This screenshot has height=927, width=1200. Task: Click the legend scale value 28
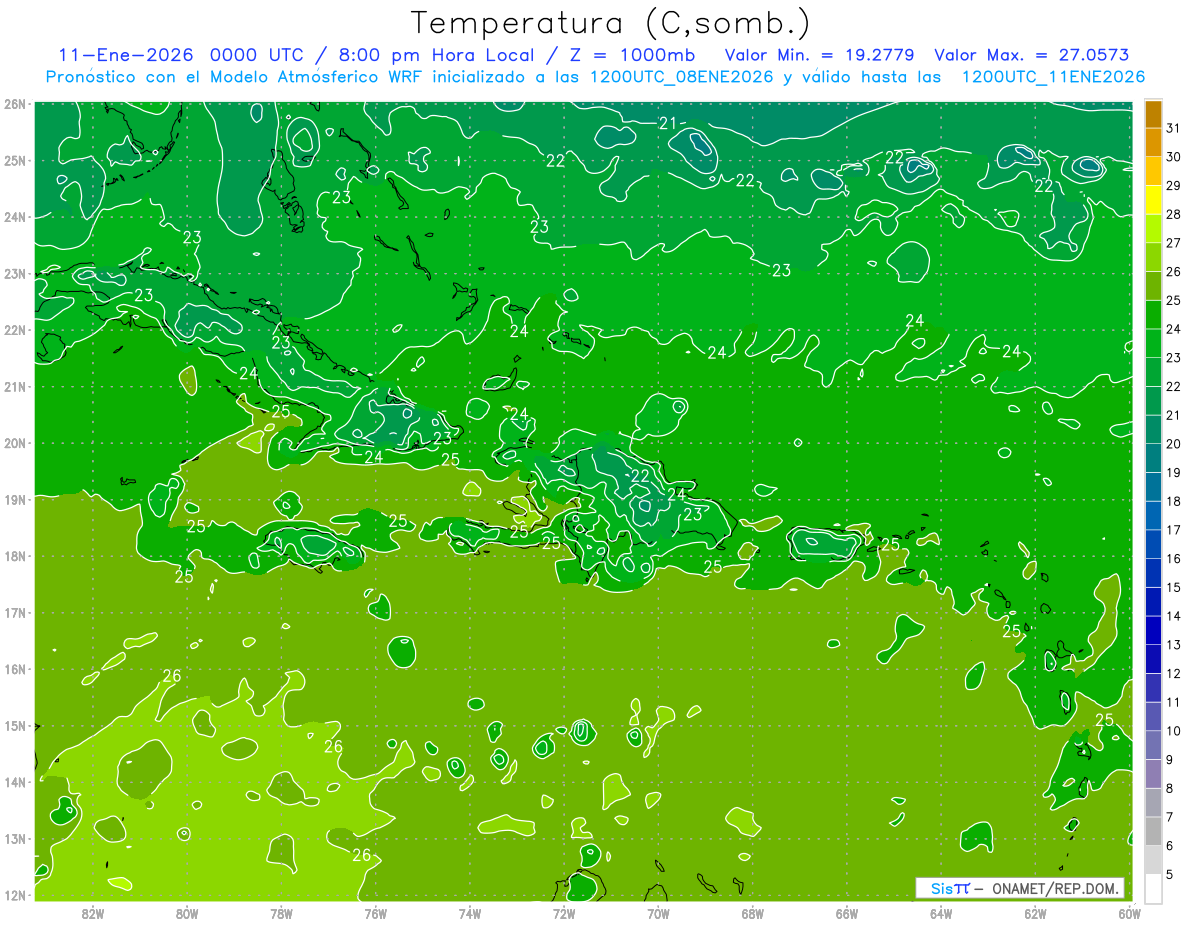click(x=1172, y=214)
